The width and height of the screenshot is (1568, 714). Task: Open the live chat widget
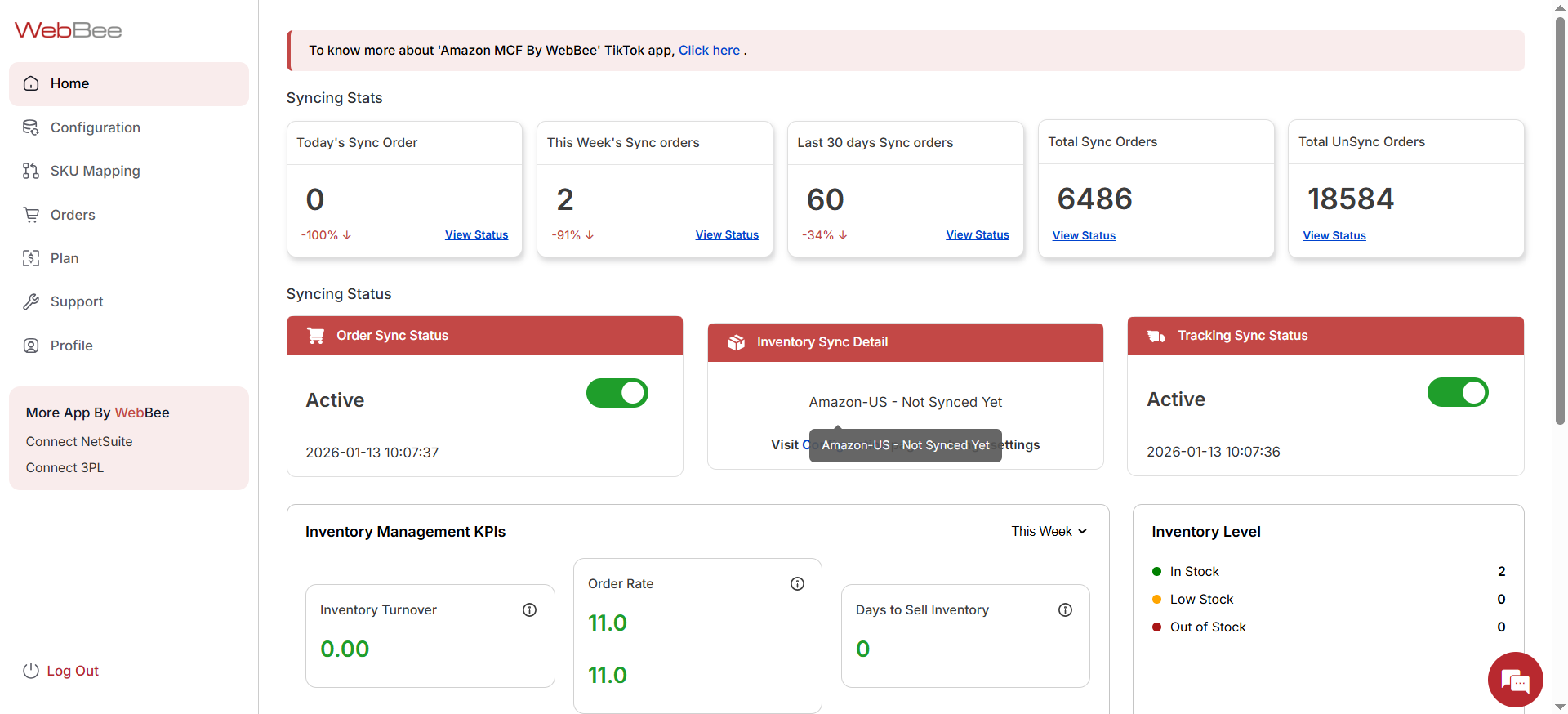(1515, 679)
